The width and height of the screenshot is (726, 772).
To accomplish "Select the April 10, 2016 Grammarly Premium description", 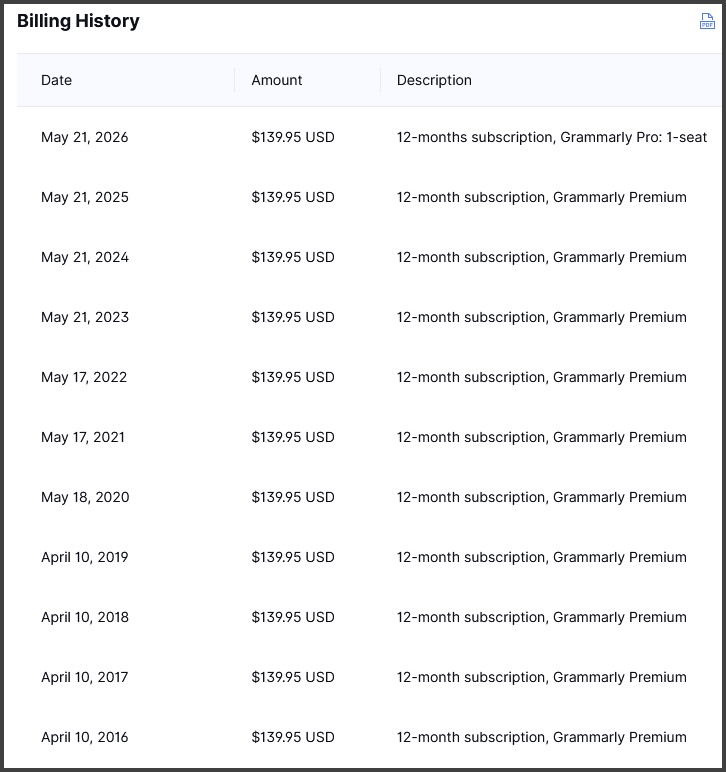I will 541,738.
